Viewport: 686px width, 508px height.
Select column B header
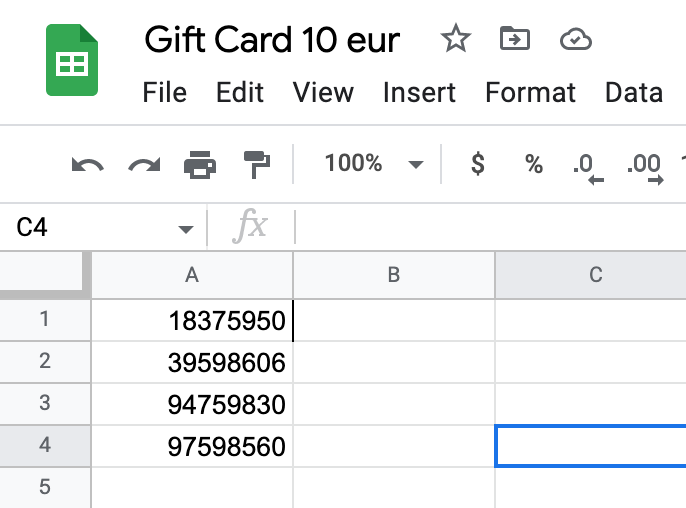(393, 275)
